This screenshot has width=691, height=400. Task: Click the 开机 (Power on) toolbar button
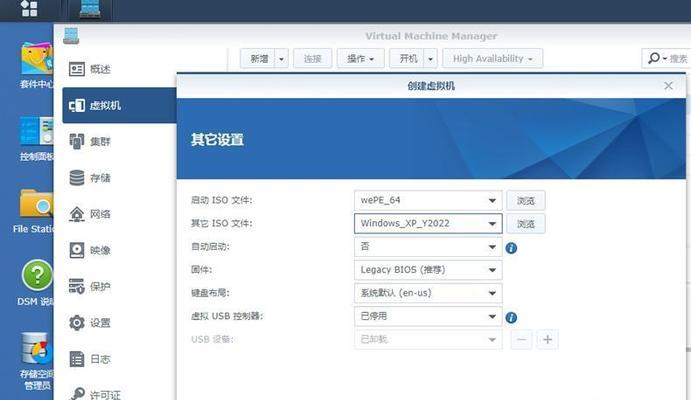[408, 59]
